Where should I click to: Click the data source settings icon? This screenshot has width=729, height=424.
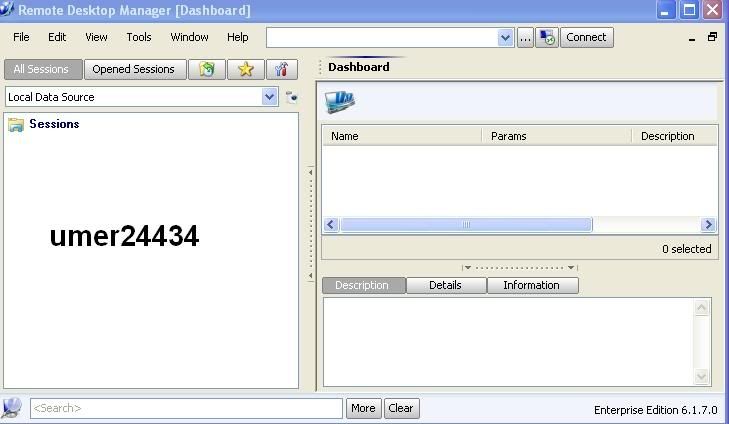click(x=291, y=97)
